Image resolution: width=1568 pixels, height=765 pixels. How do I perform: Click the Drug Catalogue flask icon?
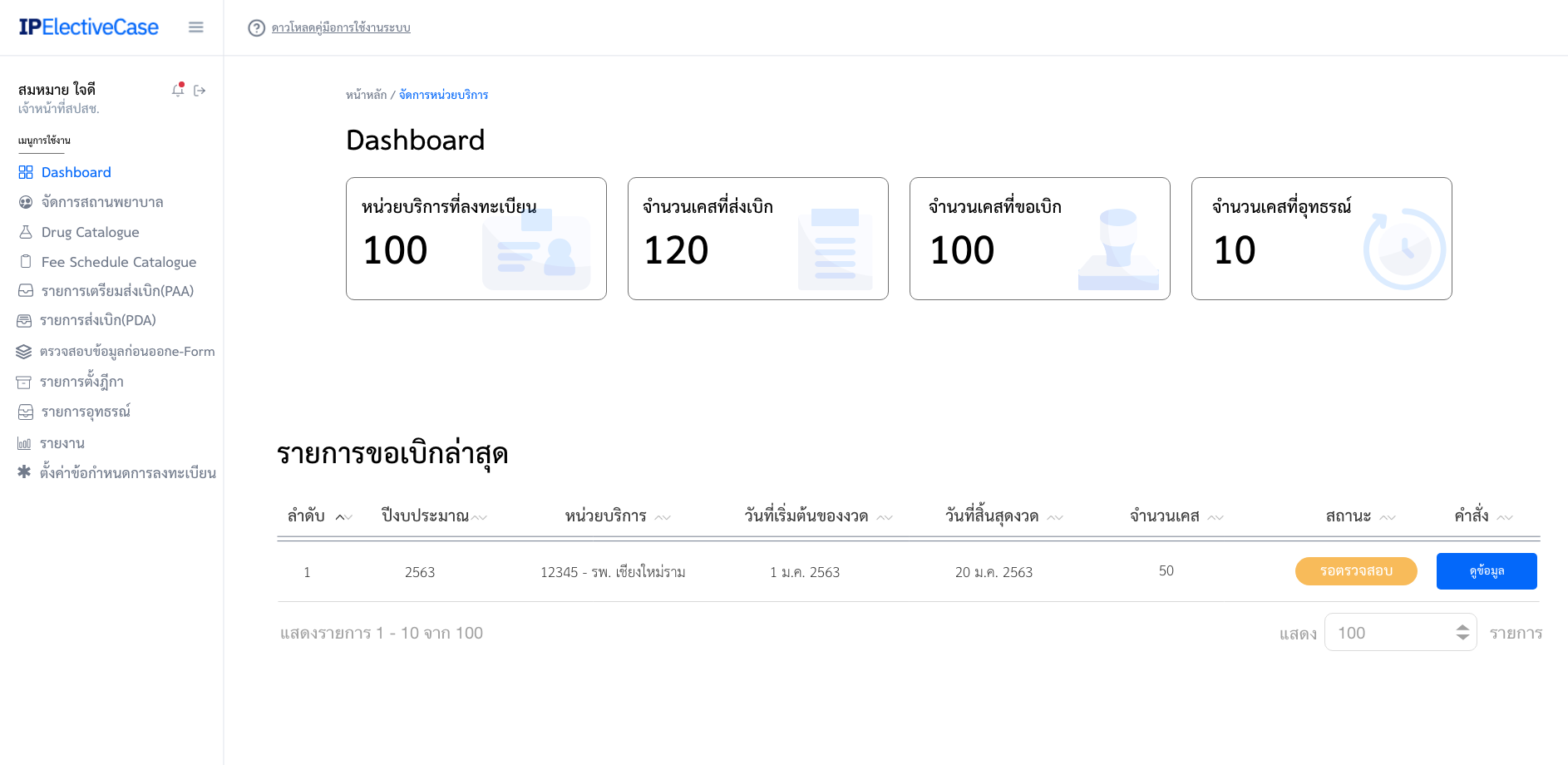click(x=26, y=232)
